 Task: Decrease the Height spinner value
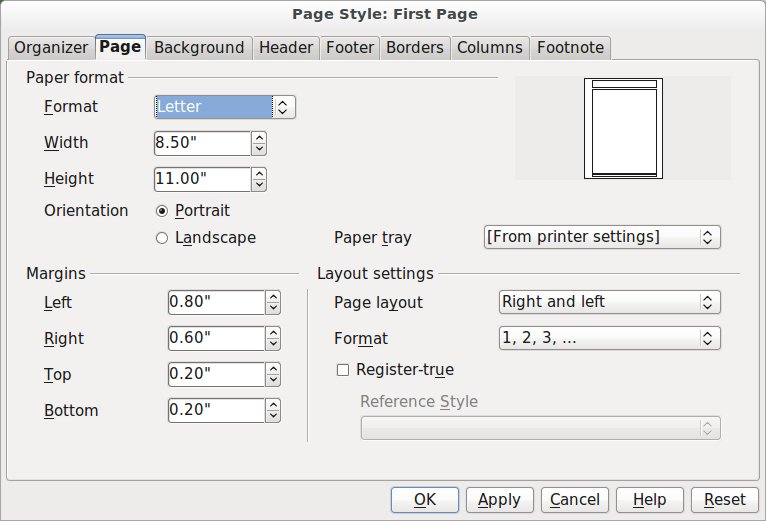click(259, 185)
